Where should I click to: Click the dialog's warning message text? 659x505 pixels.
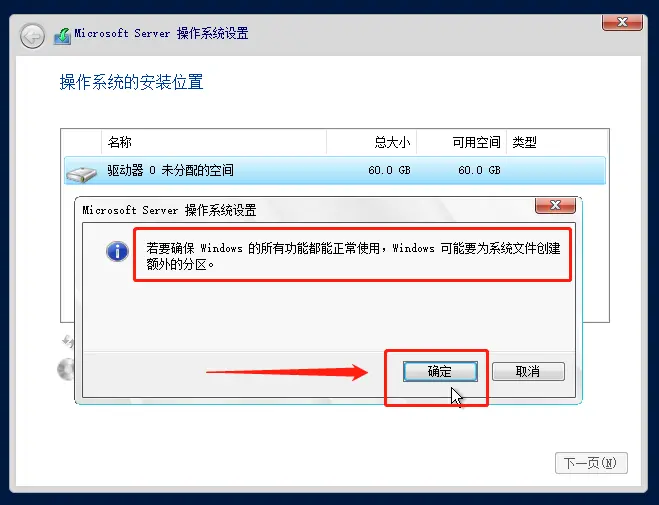353,256
